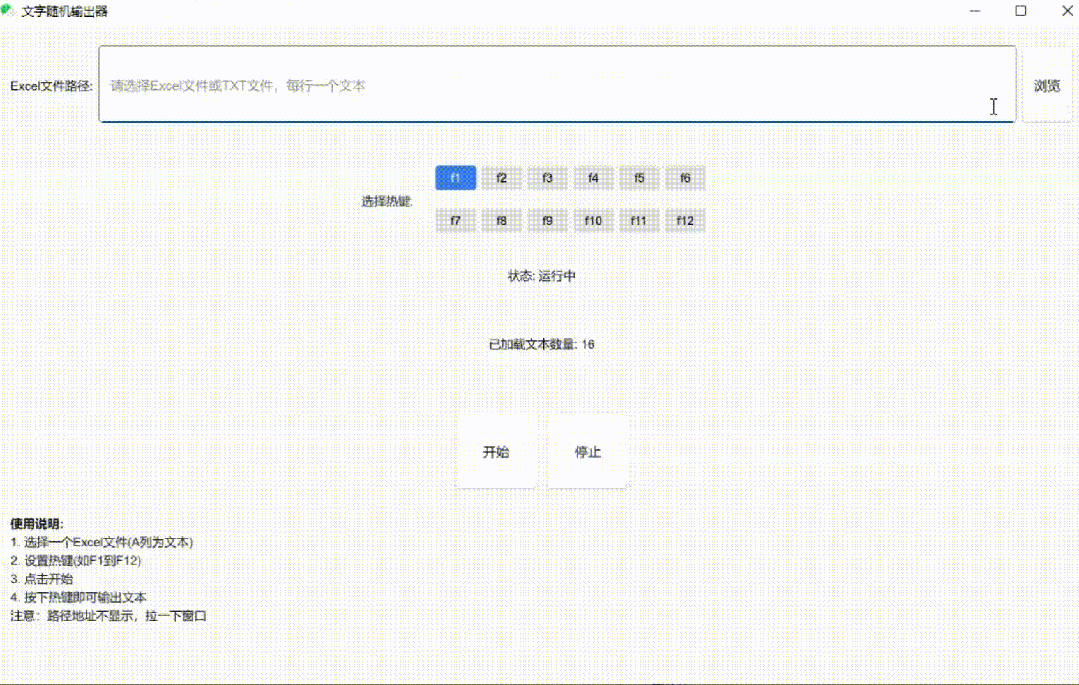The image size is (1079, 685).
Task: Set hotkey to f10
Action: click(593, 220)
